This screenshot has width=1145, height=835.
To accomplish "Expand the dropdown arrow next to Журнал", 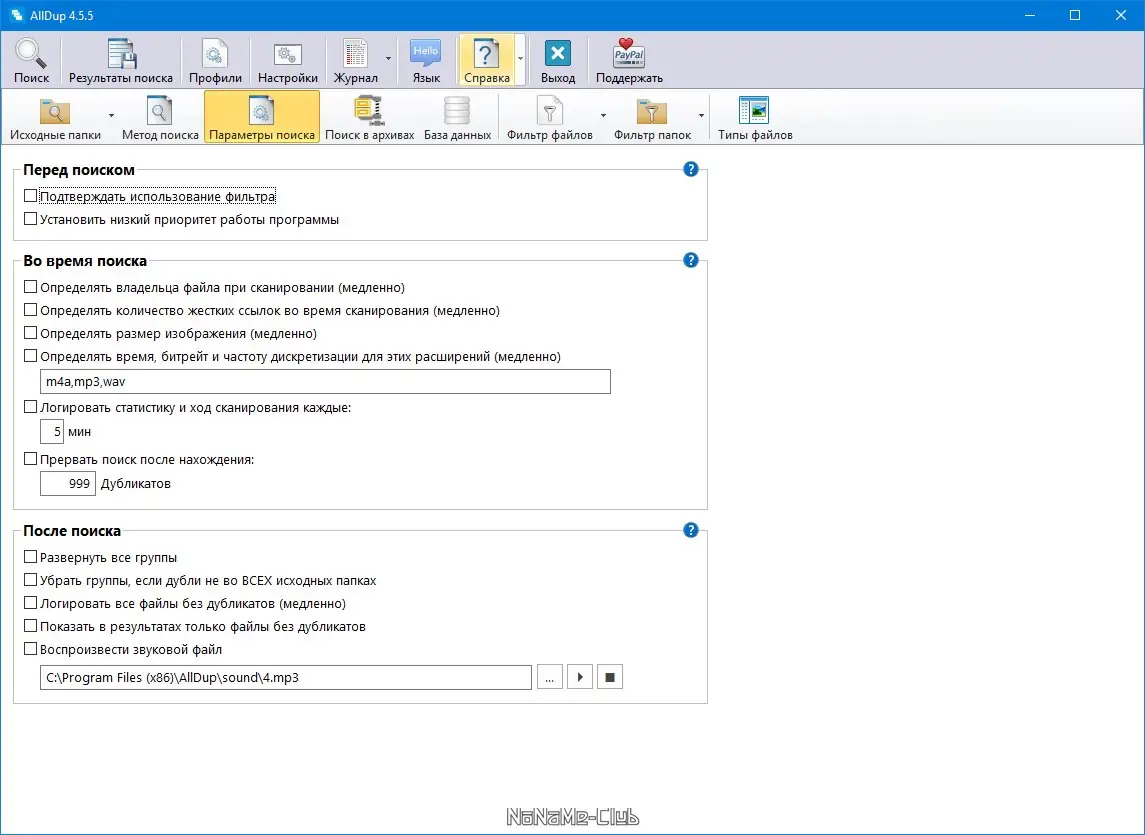I will 388,58.
